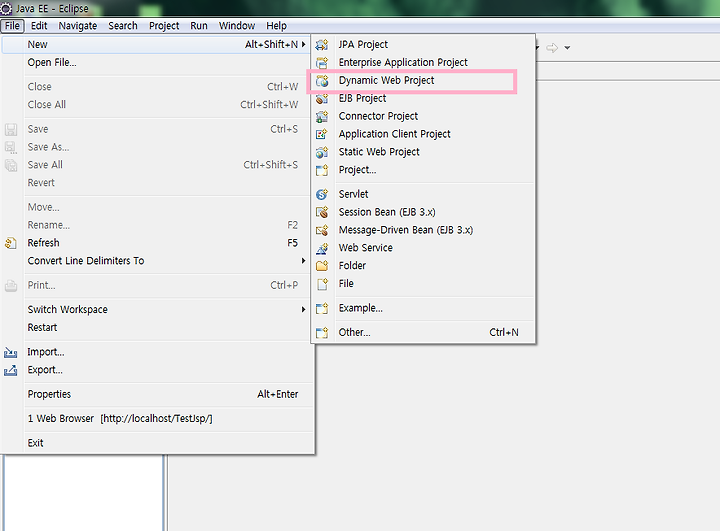Click the File icon in New submenu
720x531 pixels.
(x=322, y=284)
